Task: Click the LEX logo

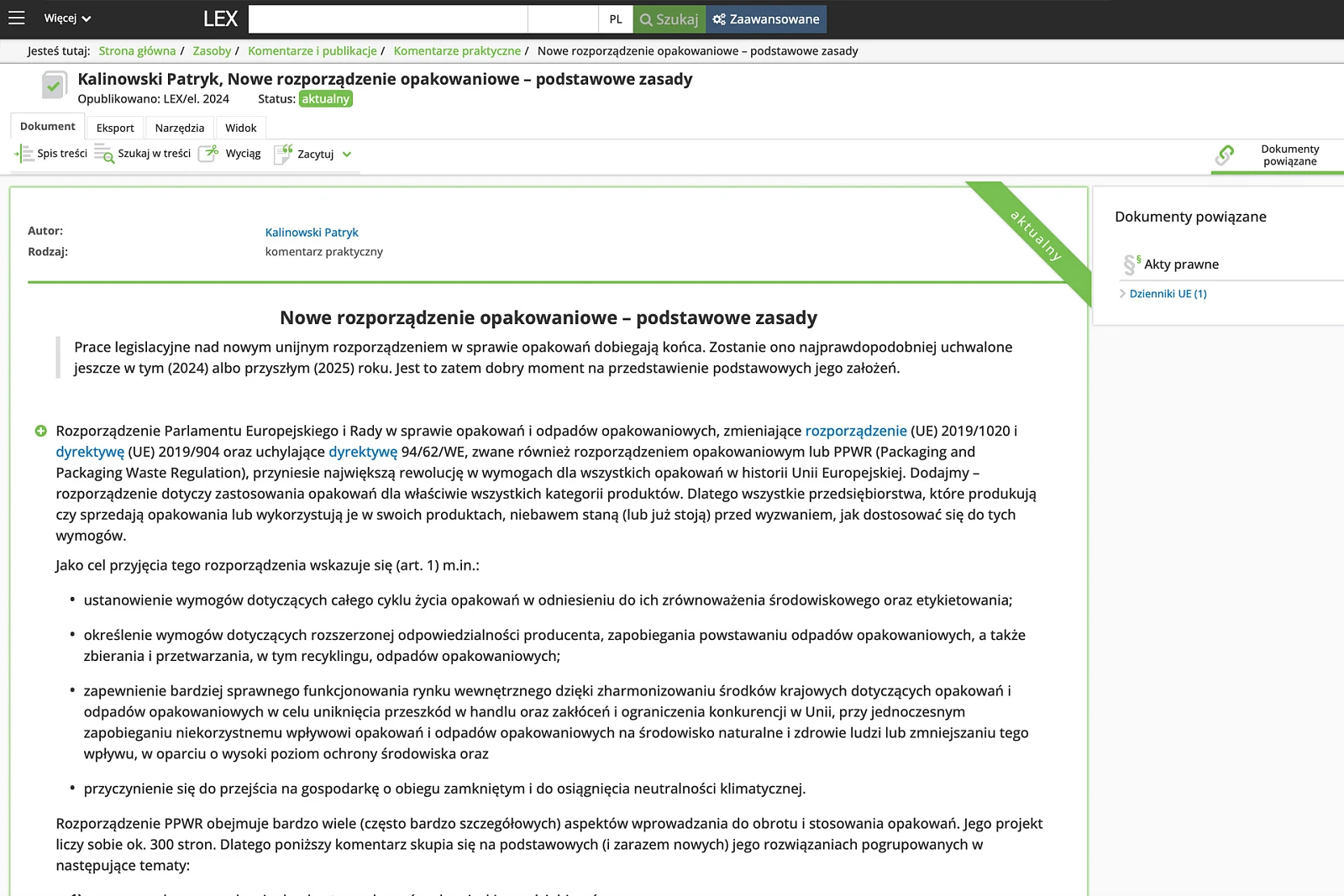Action: pyautogui.click(x=220, y=18)
